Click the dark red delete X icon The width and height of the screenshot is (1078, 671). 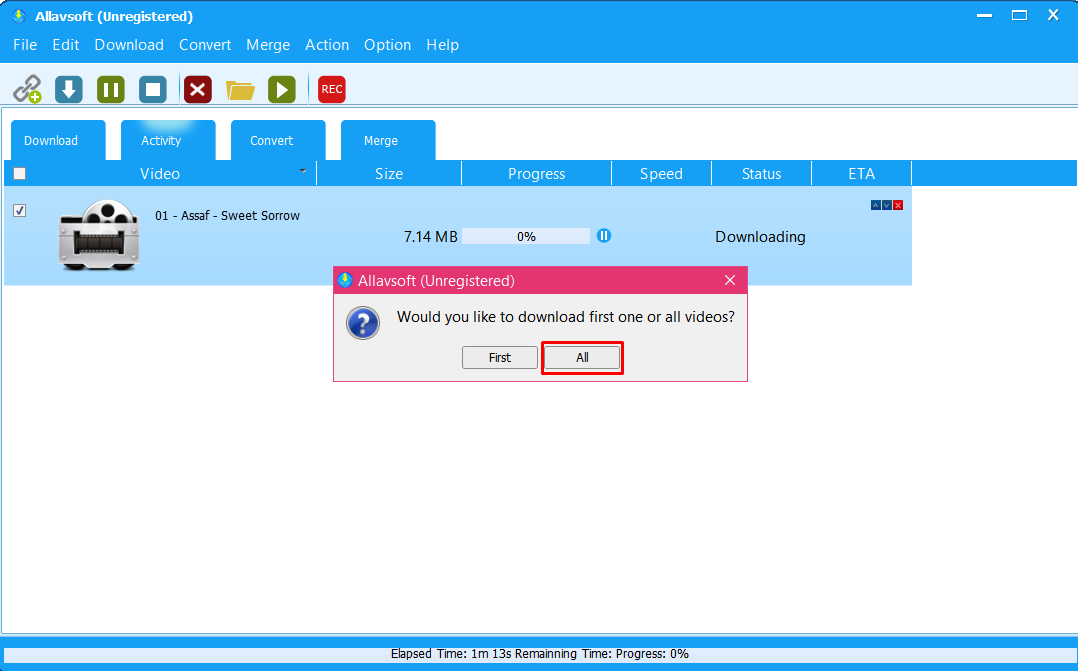click(198, 89)
